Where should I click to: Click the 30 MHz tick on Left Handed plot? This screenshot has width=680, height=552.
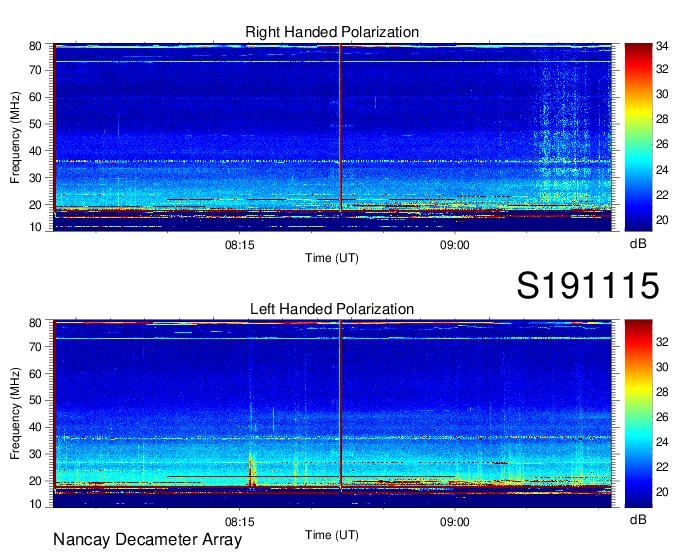pyautogui.click(x=35, y=454)
